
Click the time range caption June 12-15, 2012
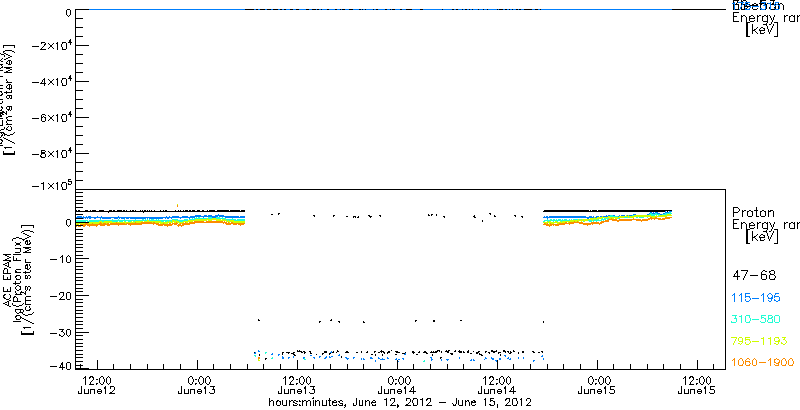point(401,402)
